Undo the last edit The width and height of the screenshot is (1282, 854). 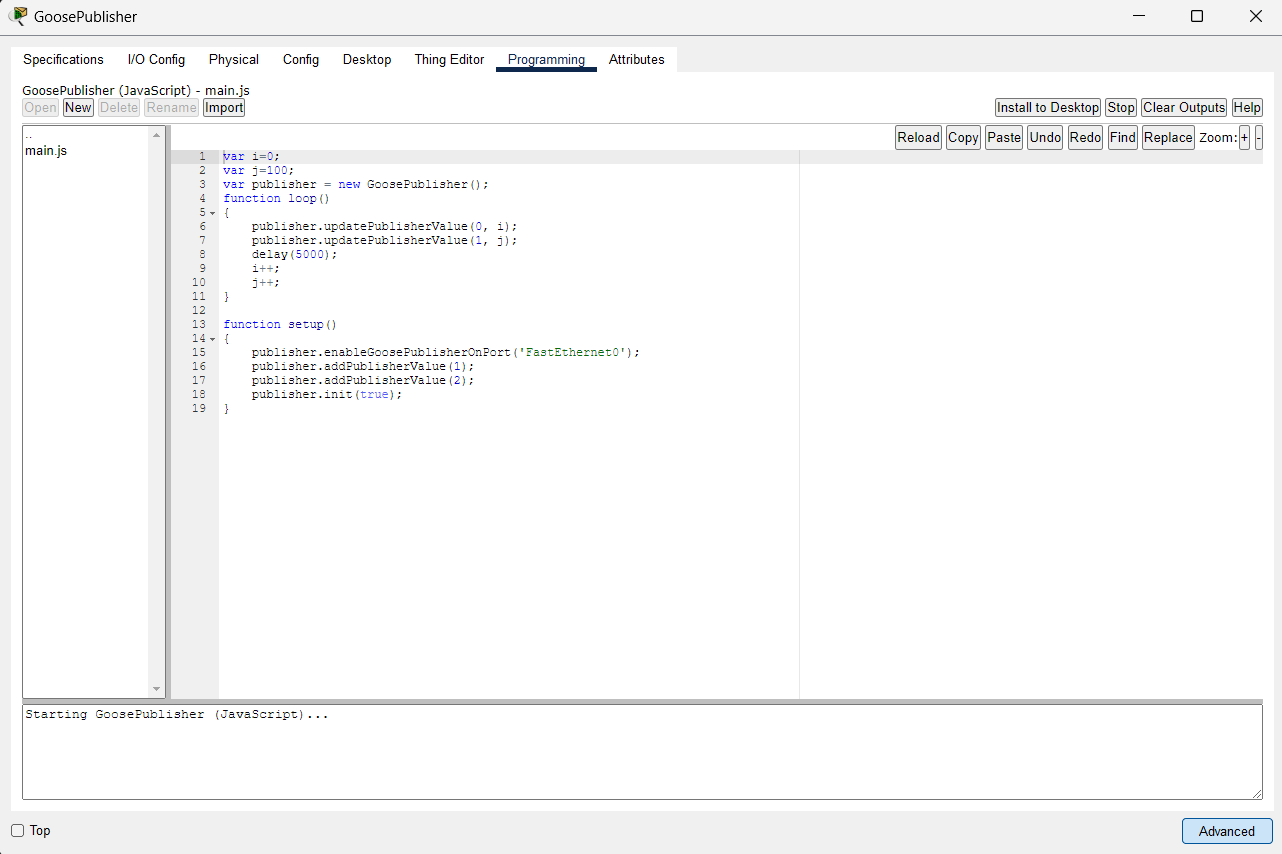pyautogui.click(x=1045, y=138)
